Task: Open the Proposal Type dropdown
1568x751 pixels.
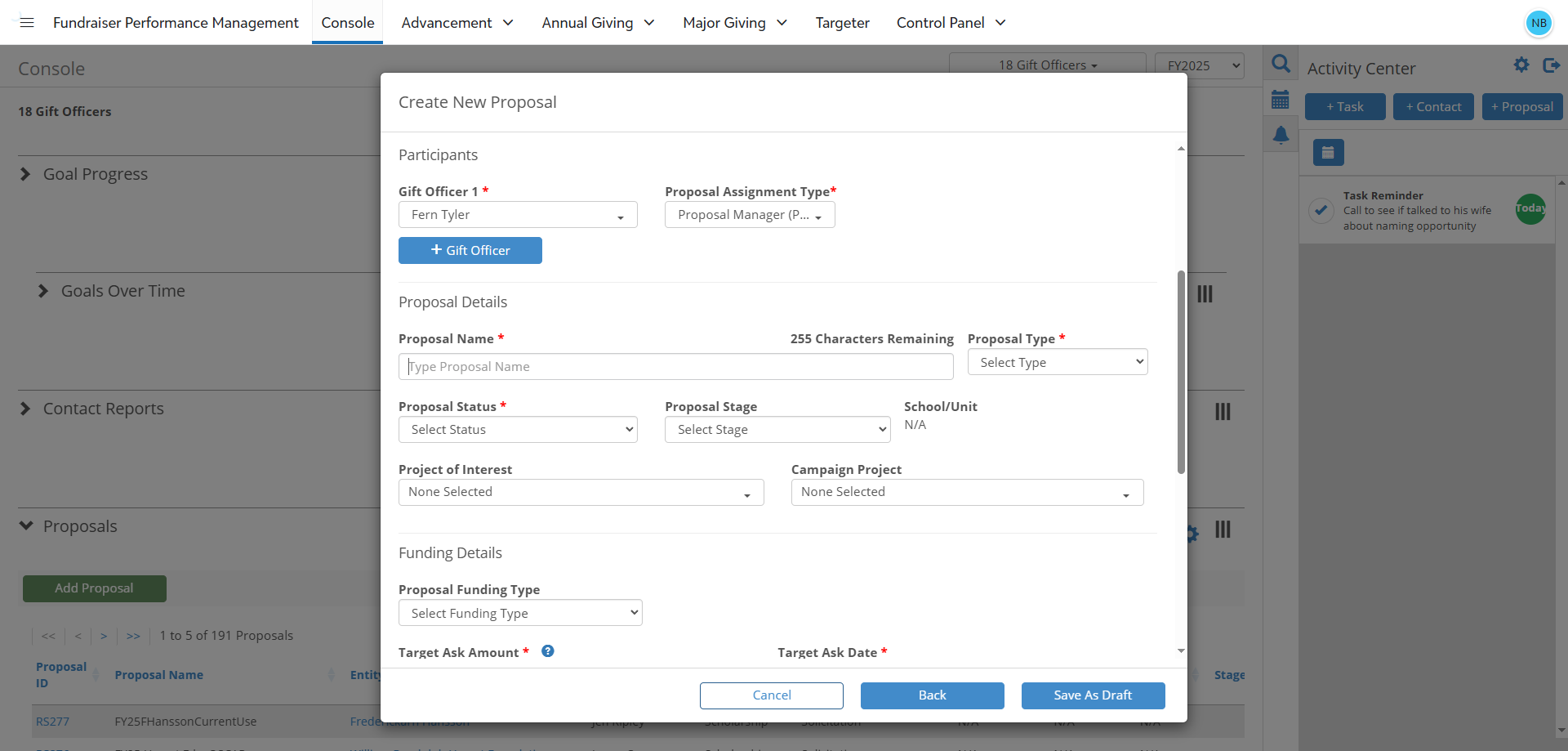Action: point(1057,362)
